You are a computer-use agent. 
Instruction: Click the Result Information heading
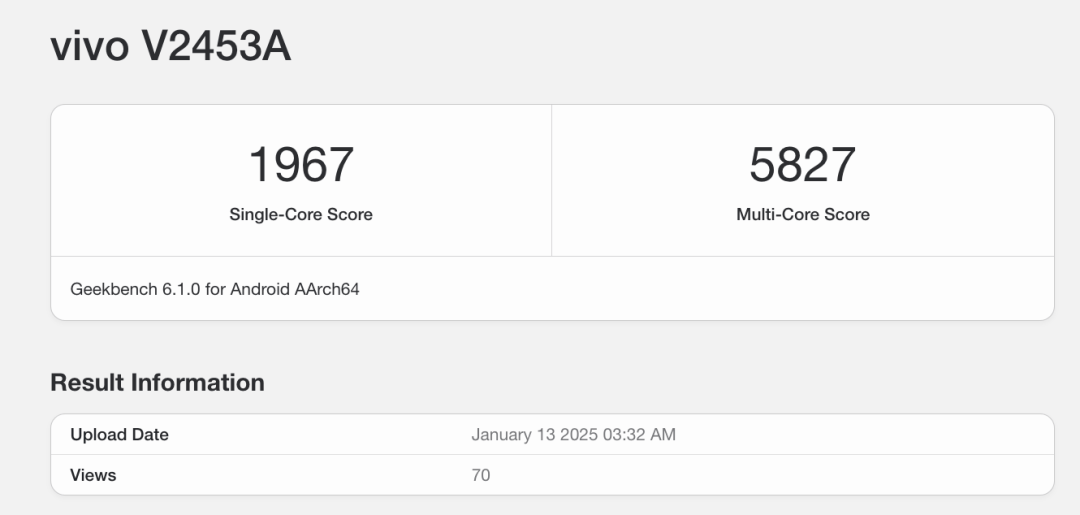(x=157, y=382)
